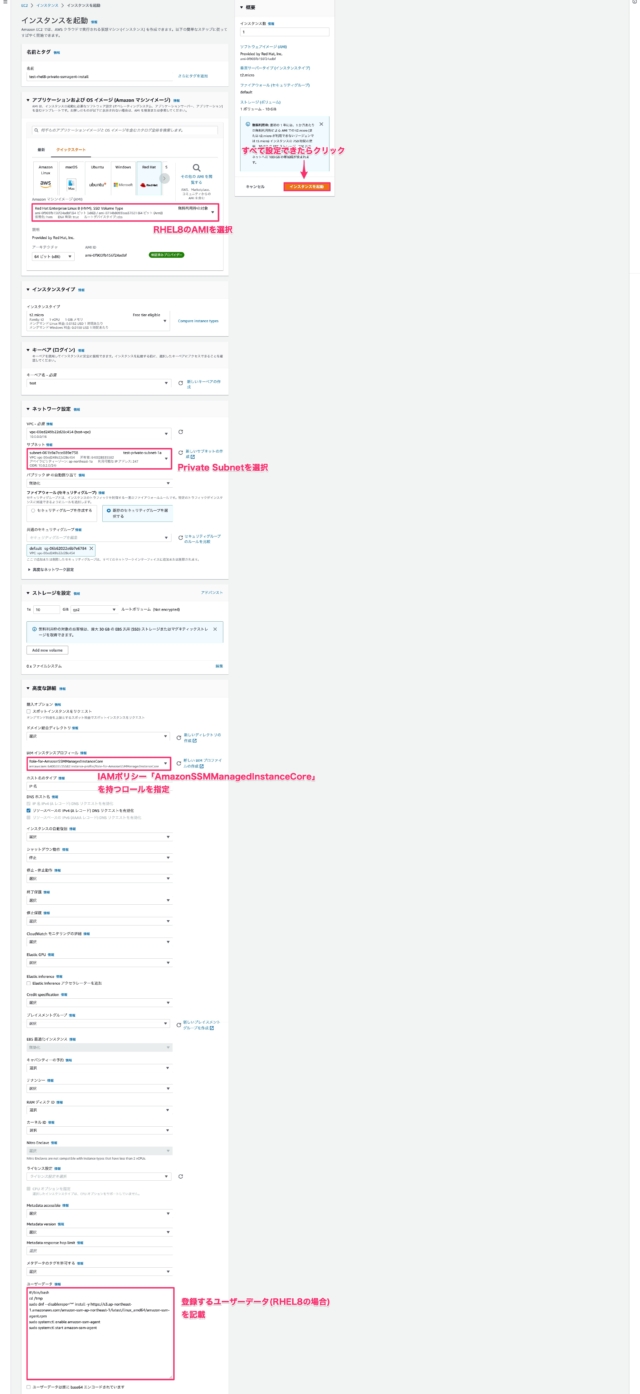
Task: Select the macOS AMI tile
Action: [72, 177]
